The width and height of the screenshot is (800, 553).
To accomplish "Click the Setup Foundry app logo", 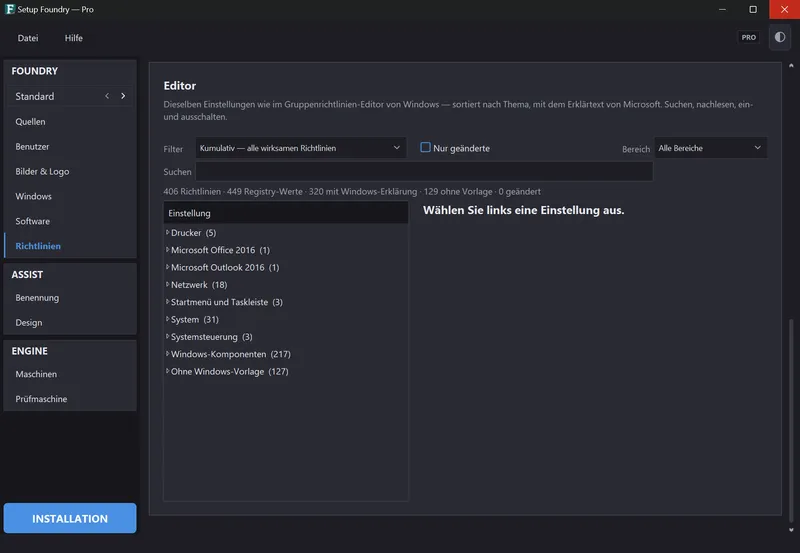I will [10, 9].
